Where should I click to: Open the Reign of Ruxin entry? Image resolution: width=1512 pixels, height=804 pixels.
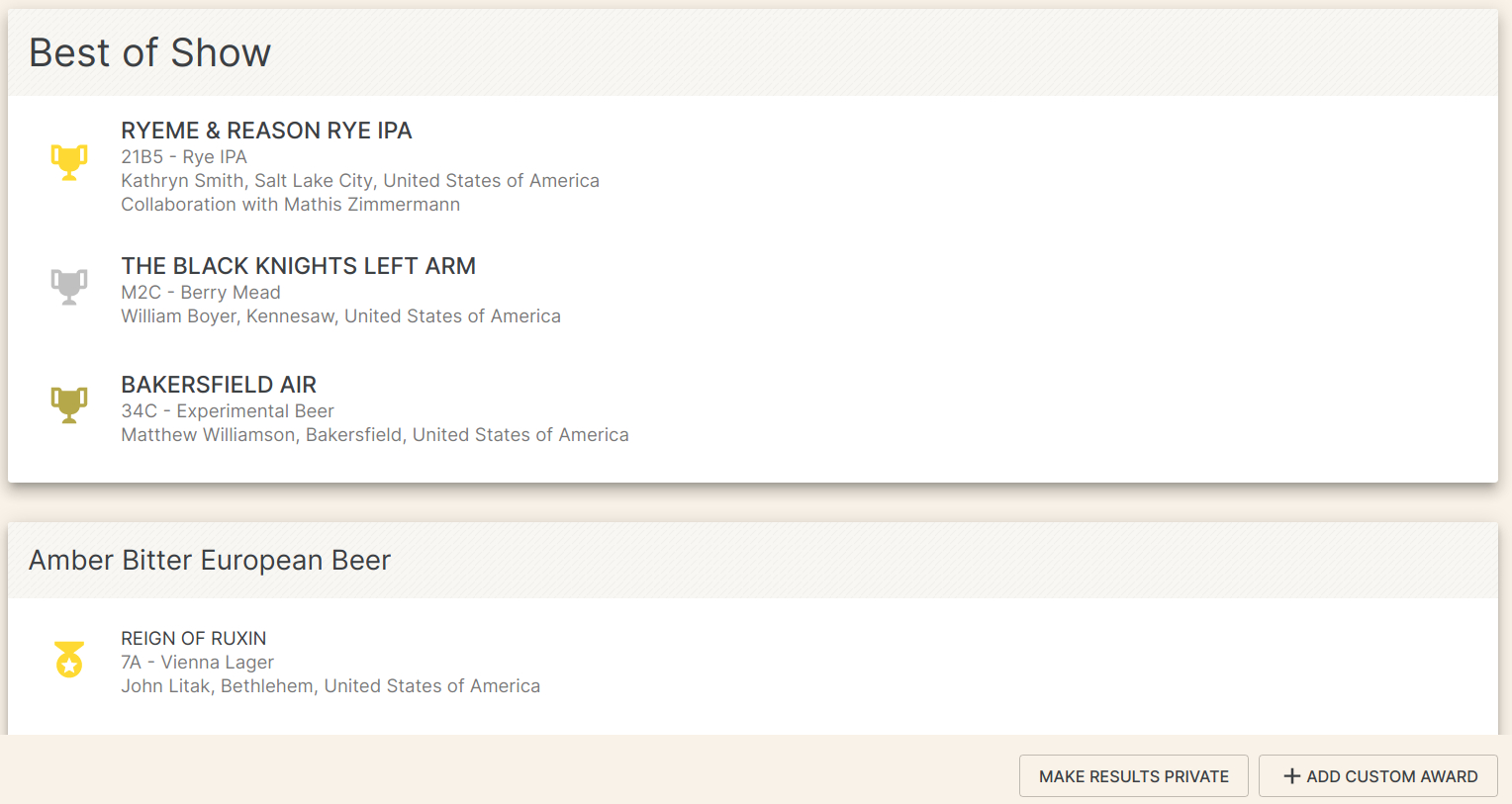pyautogui.click(x=194, y=639)
